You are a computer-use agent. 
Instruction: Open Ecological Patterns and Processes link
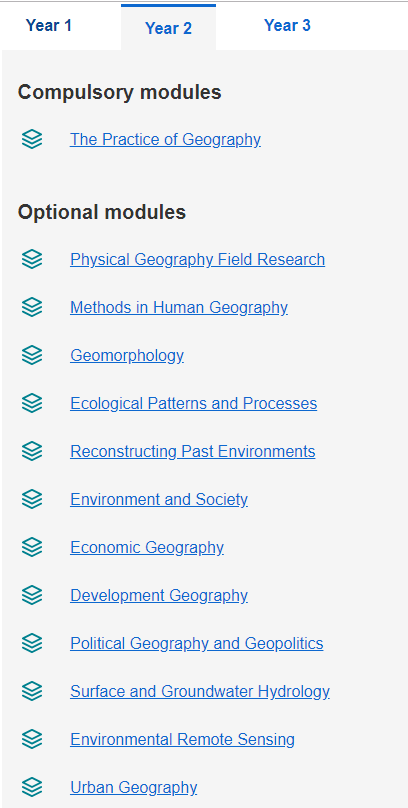coord(194,403)
